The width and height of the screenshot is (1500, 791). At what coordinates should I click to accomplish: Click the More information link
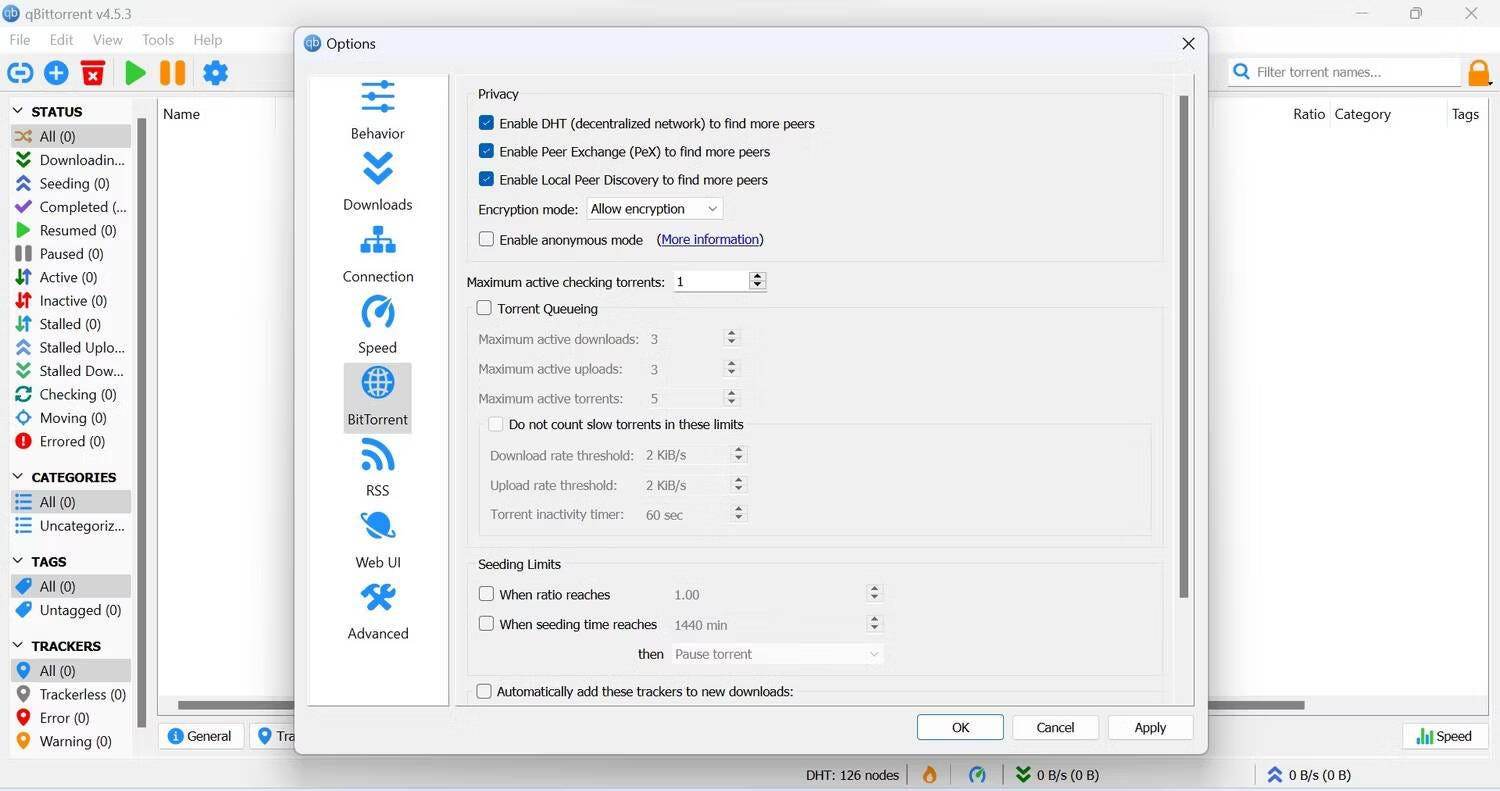click(710, 239)
